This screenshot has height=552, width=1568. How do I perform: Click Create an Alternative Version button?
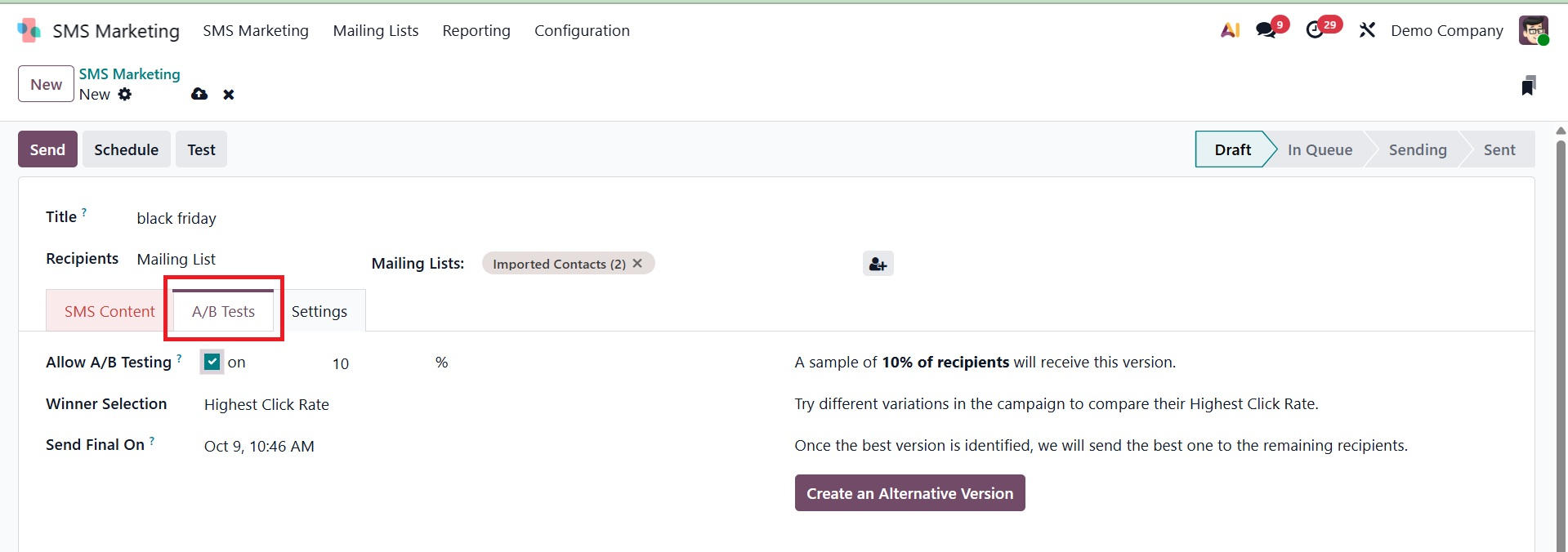pos(909,493)
